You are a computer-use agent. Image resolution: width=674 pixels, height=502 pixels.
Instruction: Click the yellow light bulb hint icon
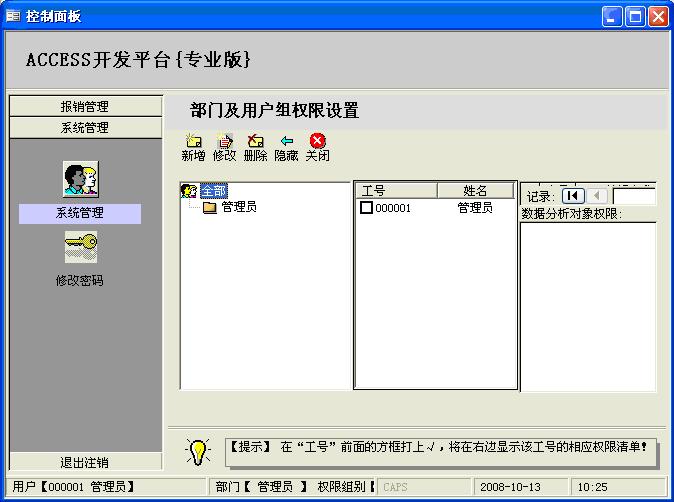pyautogui.click(x=198, y=452)
